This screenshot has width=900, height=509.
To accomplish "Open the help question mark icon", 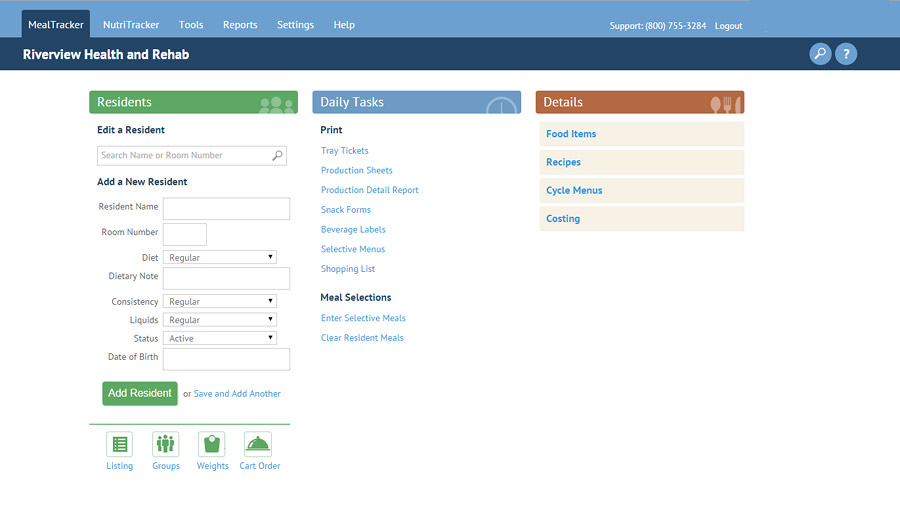I will tap(846, 54).
